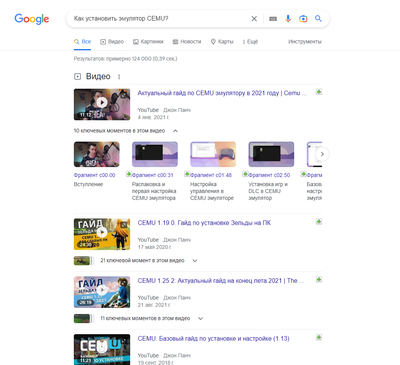
Task: Click green icon beside CEMU: Базовый гайд result
Action: [x=319, y=337]
